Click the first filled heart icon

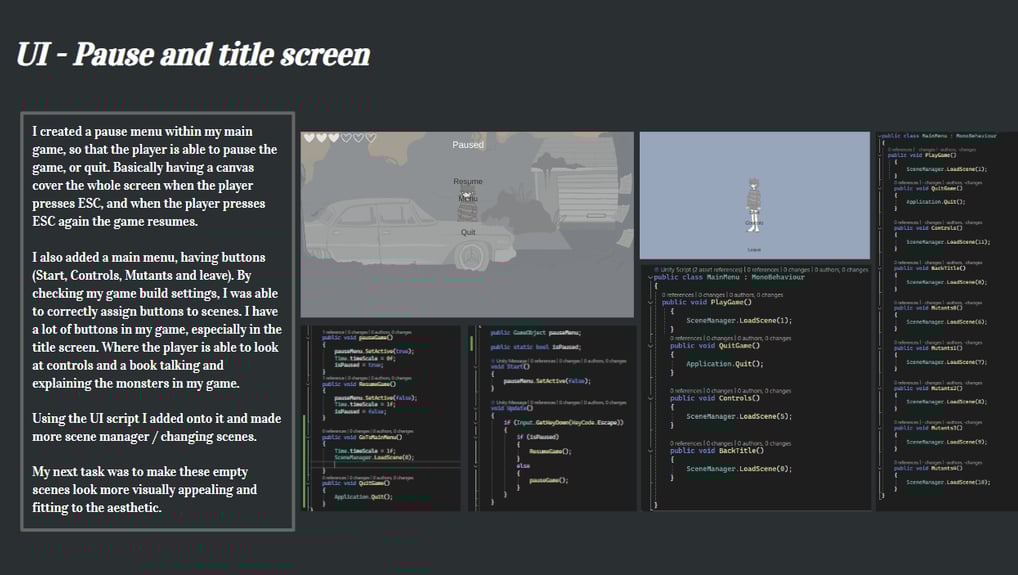[309, 138]
